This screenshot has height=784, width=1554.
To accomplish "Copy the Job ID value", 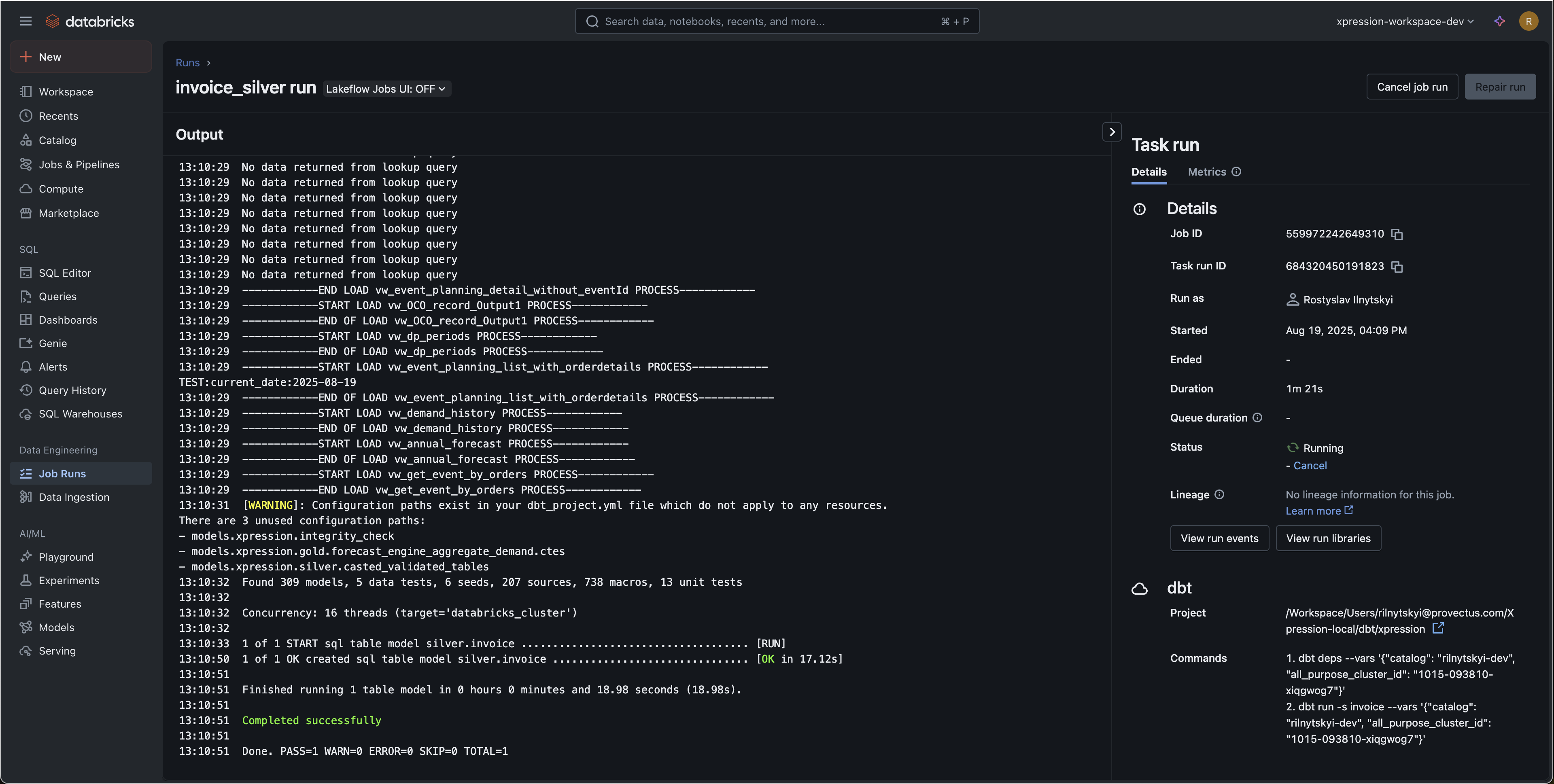I will coord(1397,234).
